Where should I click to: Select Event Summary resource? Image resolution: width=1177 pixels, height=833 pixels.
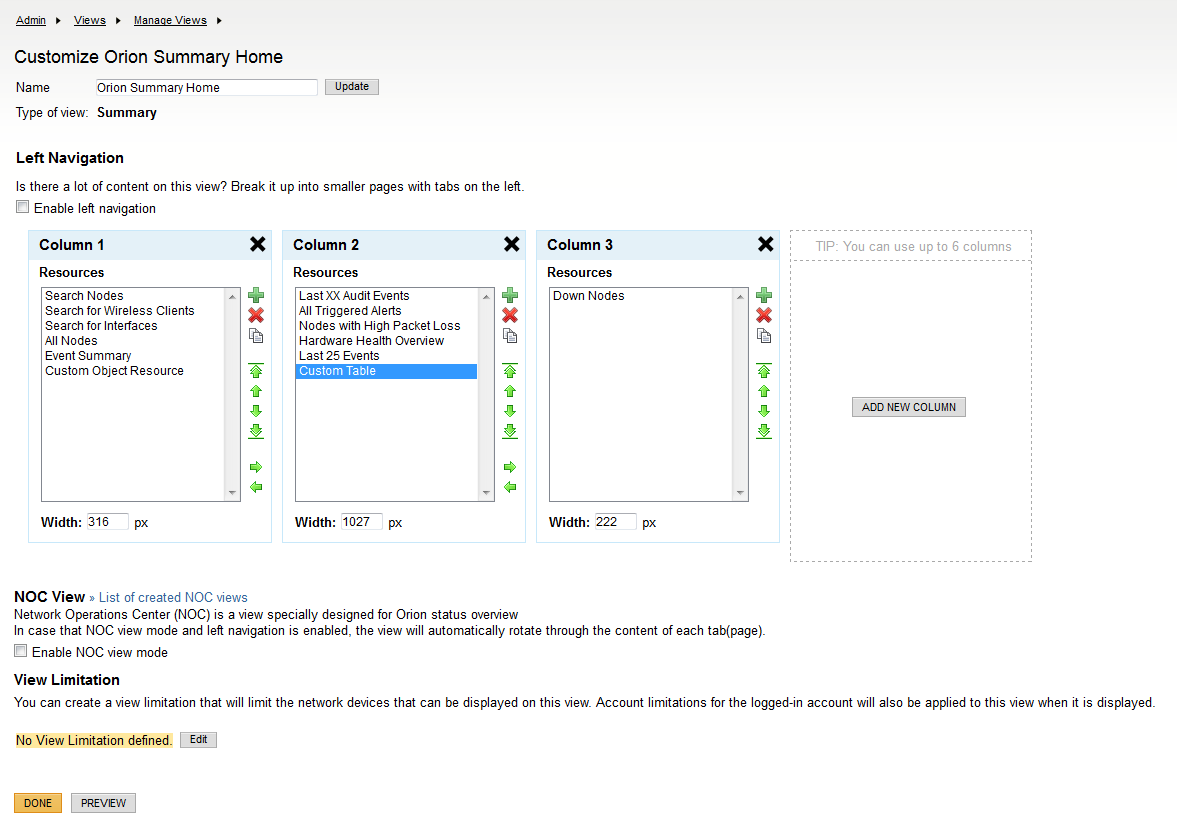point(134,356)
